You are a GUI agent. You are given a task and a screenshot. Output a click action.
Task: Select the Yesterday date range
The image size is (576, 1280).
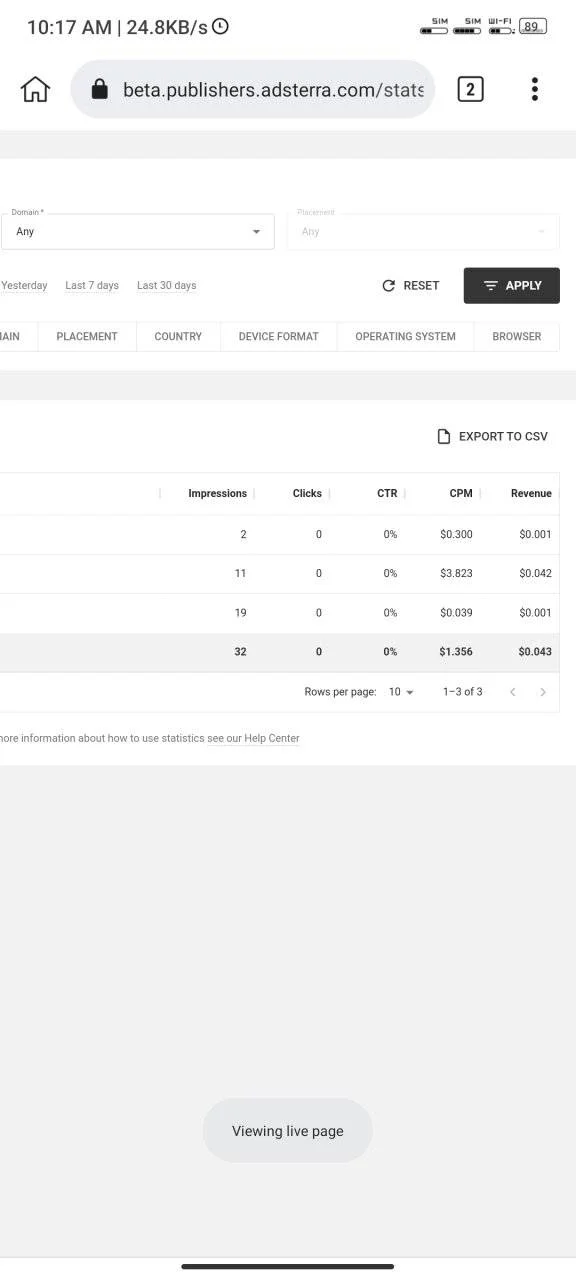click(24, 285)
